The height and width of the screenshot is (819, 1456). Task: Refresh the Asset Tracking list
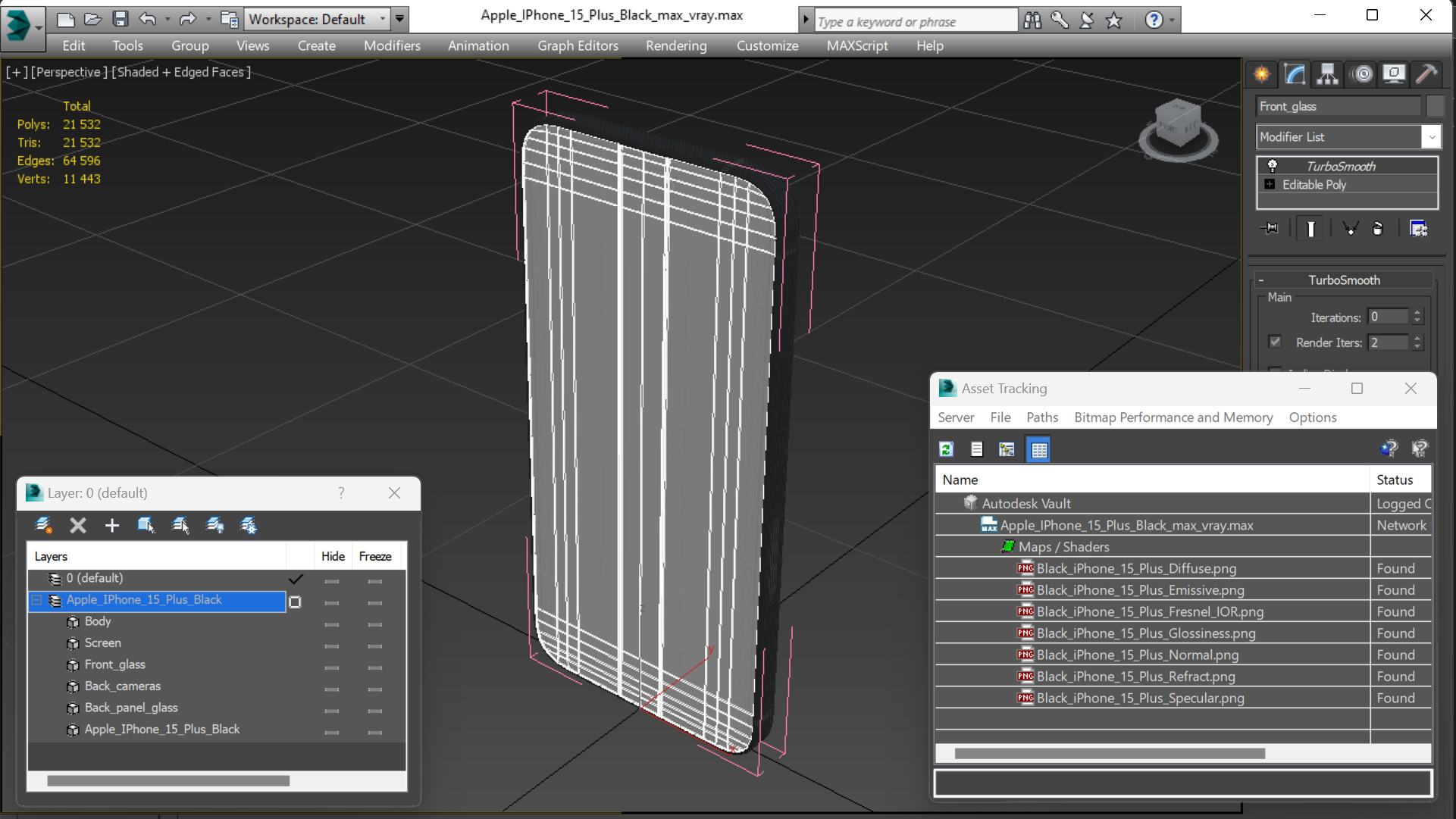pyautogui.click(x=947, y=449)
